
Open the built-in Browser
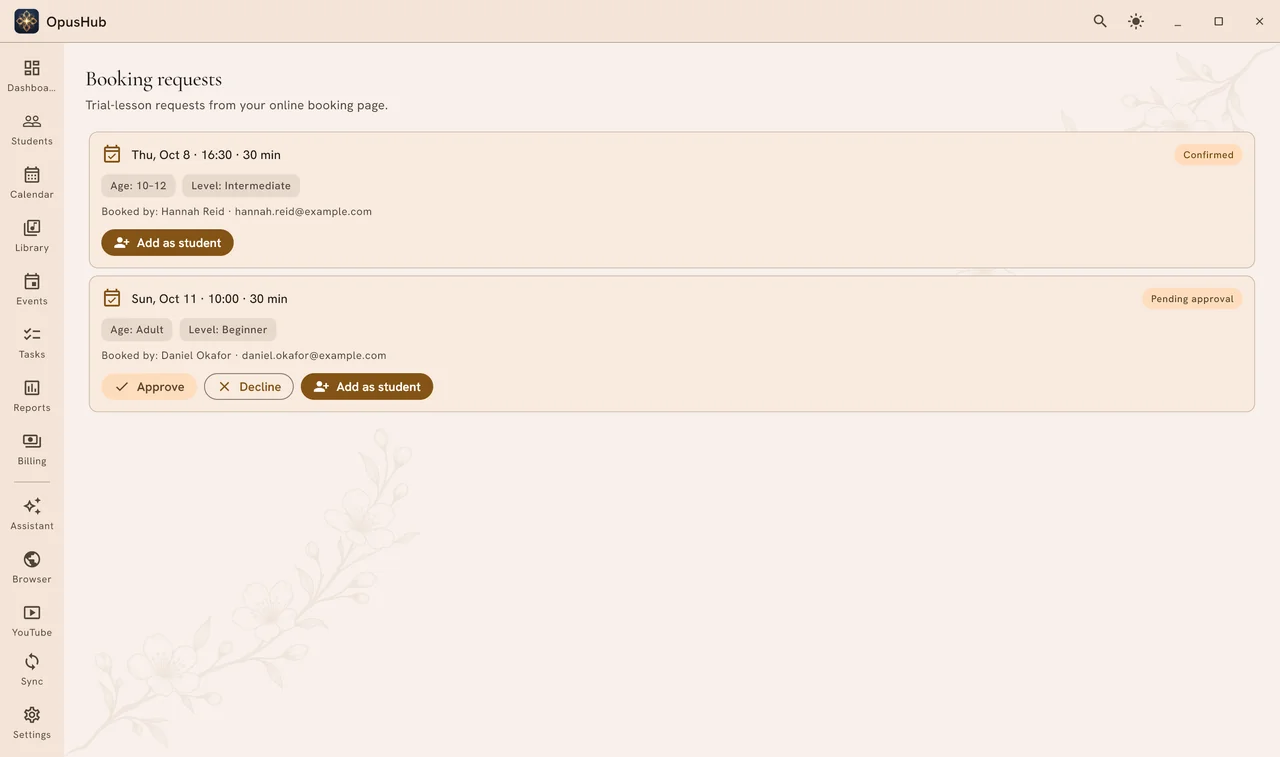coord(32,567)
